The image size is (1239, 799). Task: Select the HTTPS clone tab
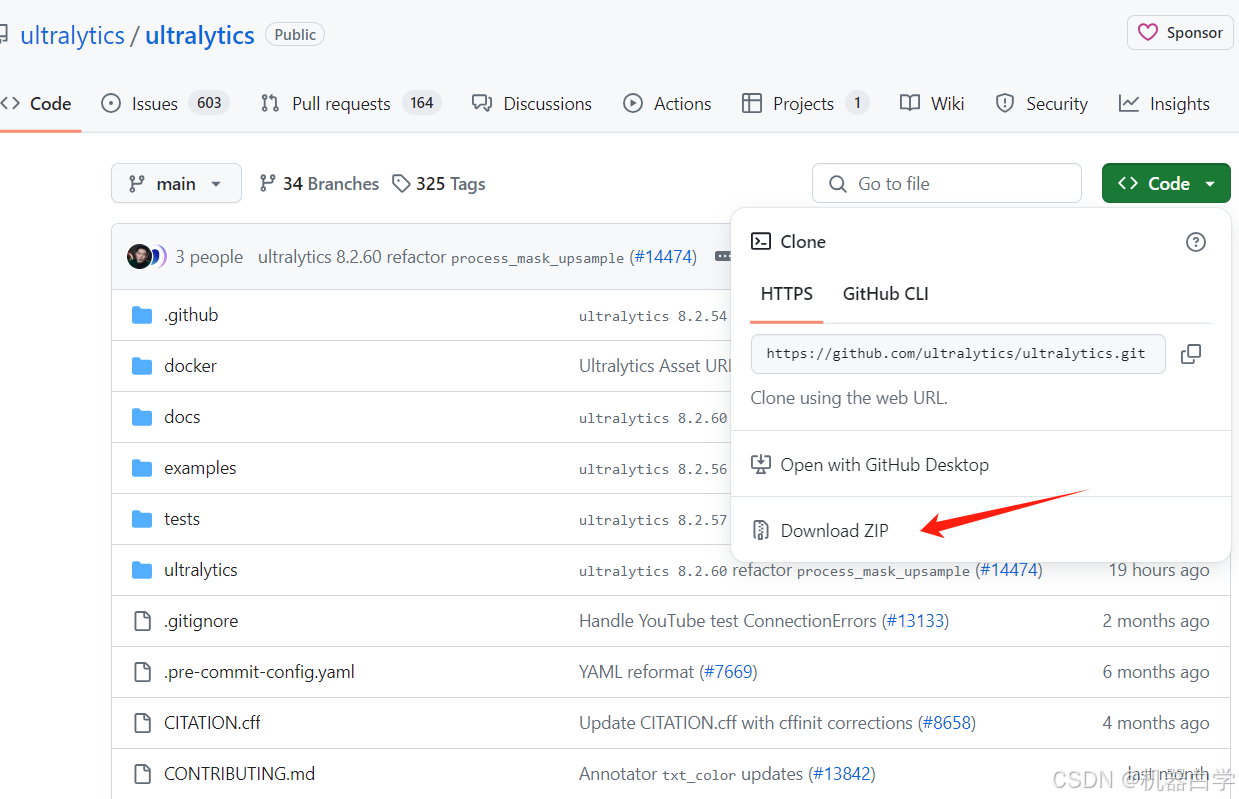point(786,294)
